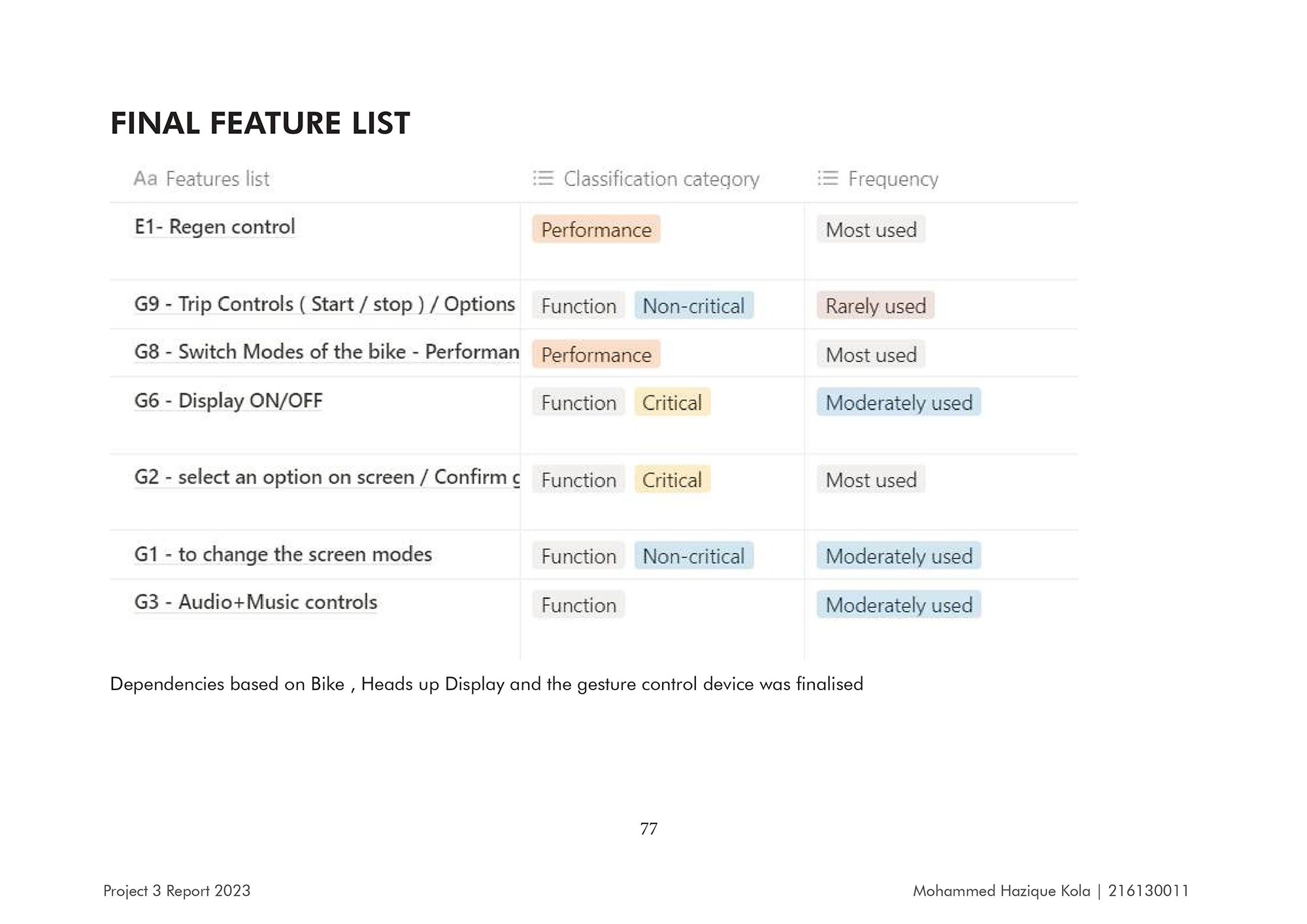Click the Aa icon beside Features list
The width and height of the screenshot is (1307, 924).
coord(145,178)
